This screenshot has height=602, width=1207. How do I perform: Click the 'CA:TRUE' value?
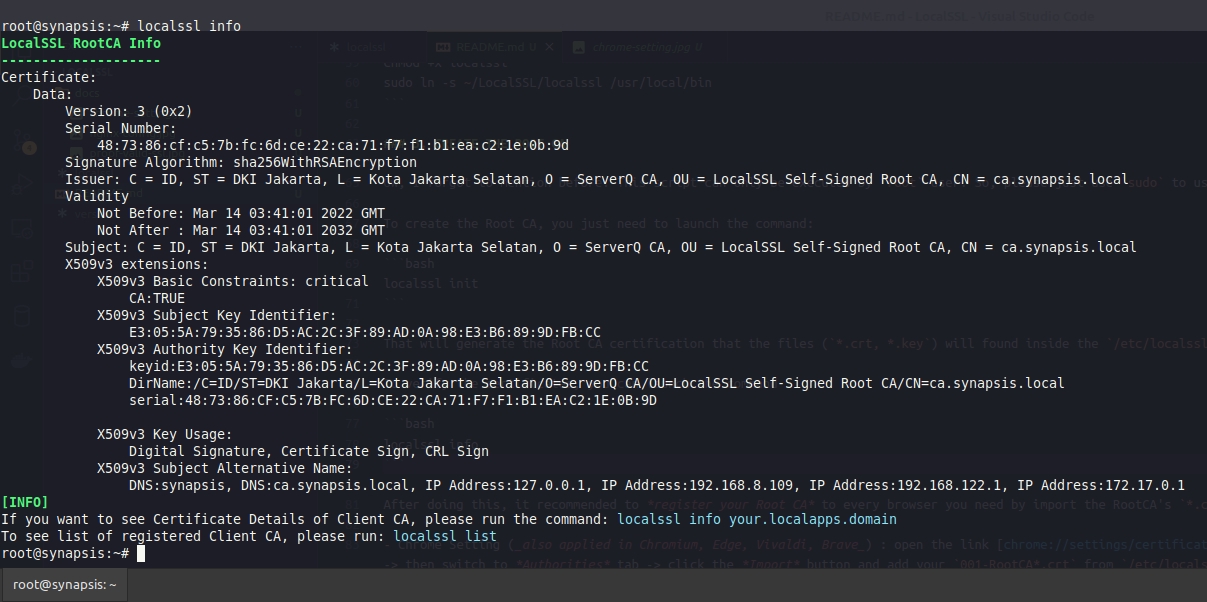coord(157,298)
